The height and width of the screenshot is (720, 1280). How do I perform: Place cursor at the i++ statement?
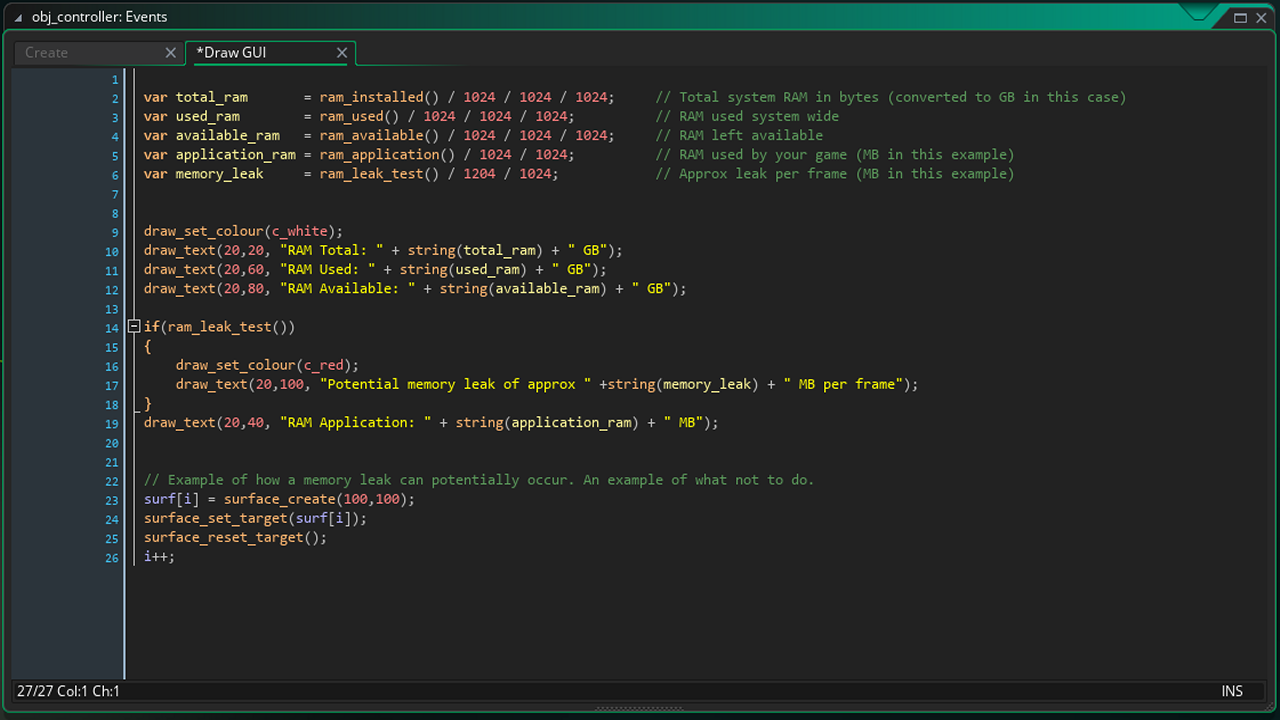click(x=159, y=557)
